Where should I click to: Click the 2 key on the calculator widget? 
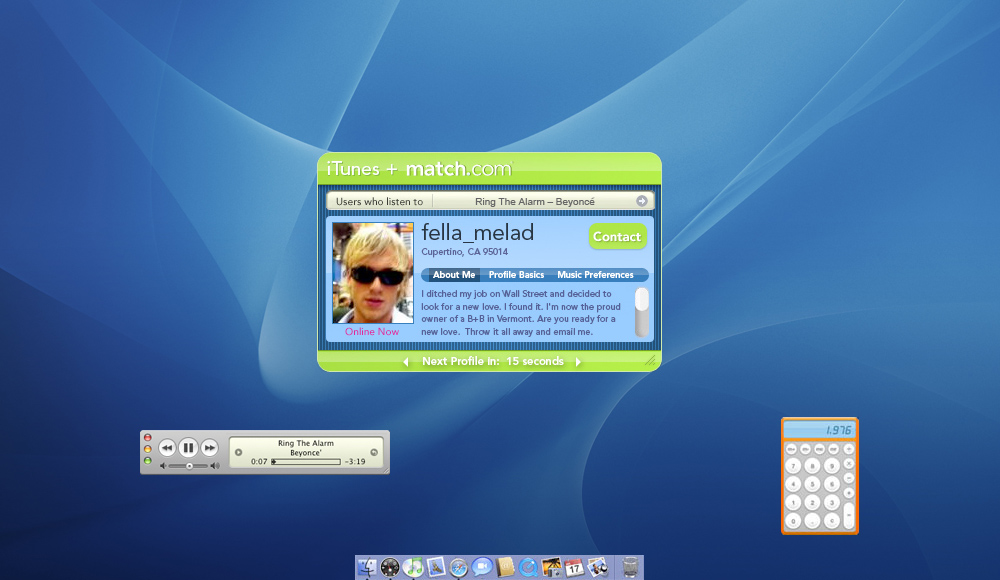(812, 503)
